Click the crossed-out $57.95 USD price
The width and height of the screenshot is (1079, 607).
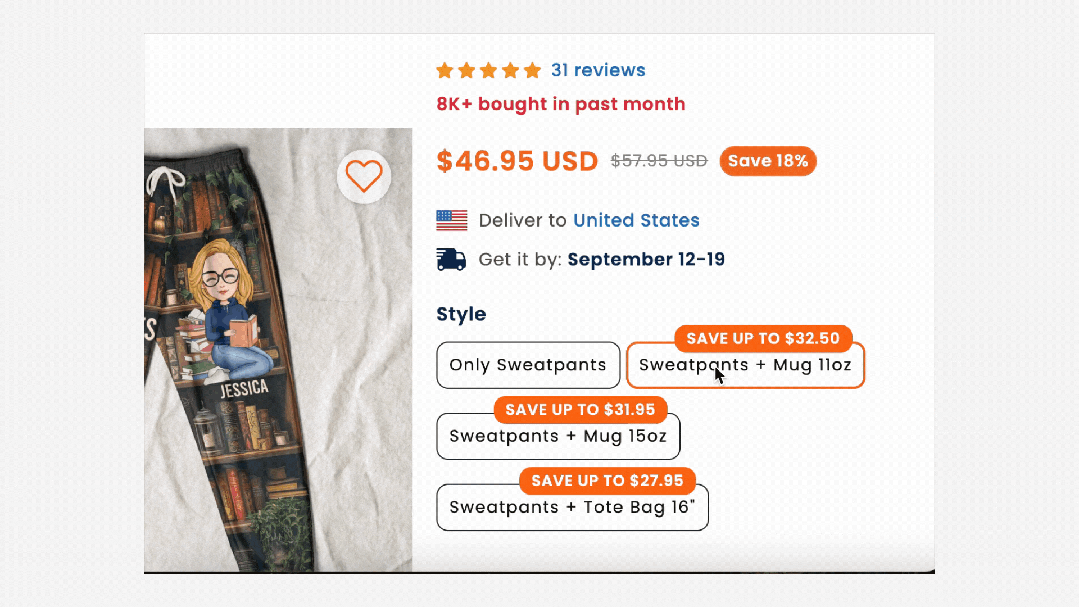pos(659,161)
